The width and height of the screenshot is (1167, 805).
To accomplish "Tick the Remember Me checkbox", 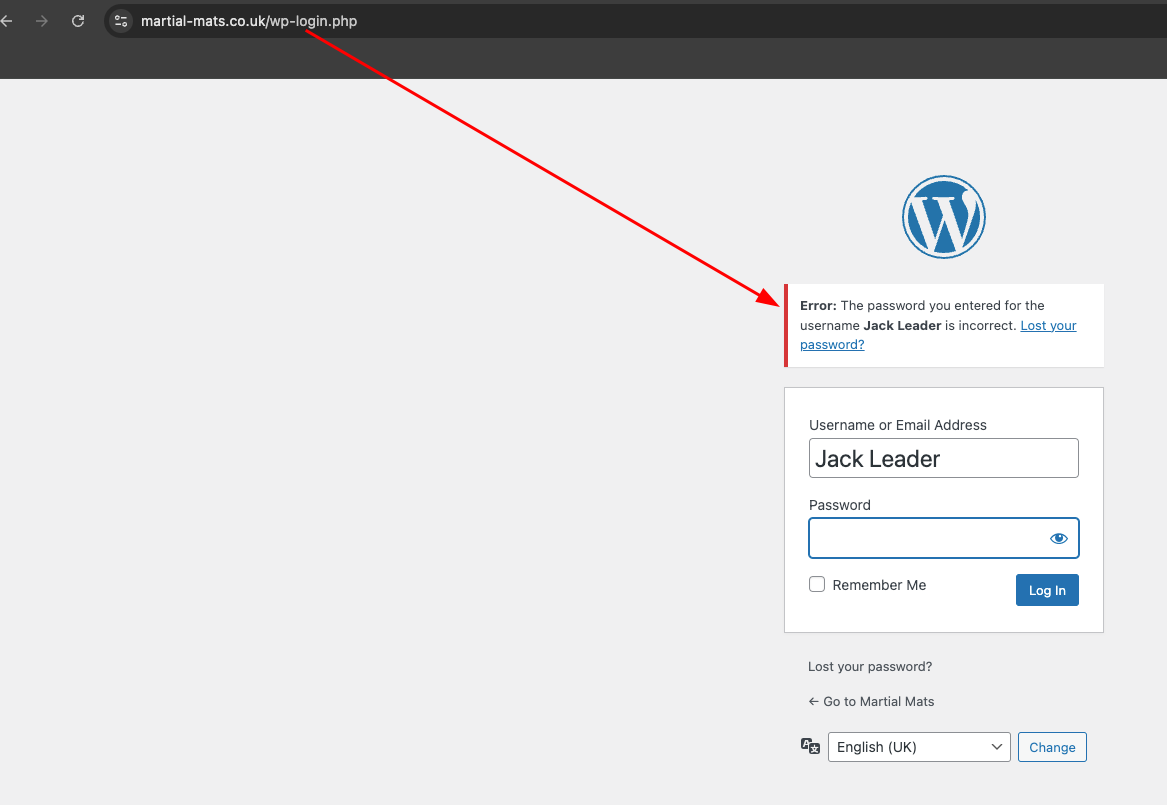I will [817, 584].
